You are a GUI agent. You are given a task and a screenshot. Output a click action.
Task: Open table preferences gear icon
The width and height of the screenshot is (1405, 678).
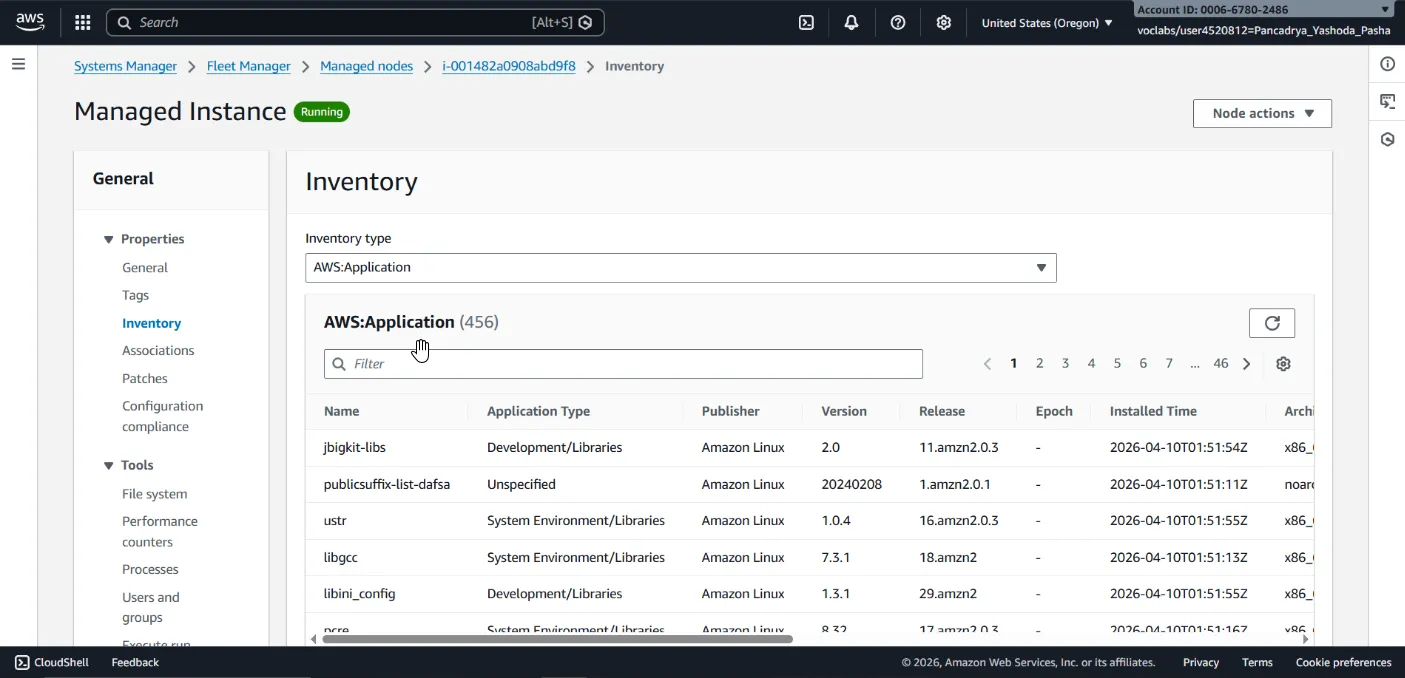1283,363
